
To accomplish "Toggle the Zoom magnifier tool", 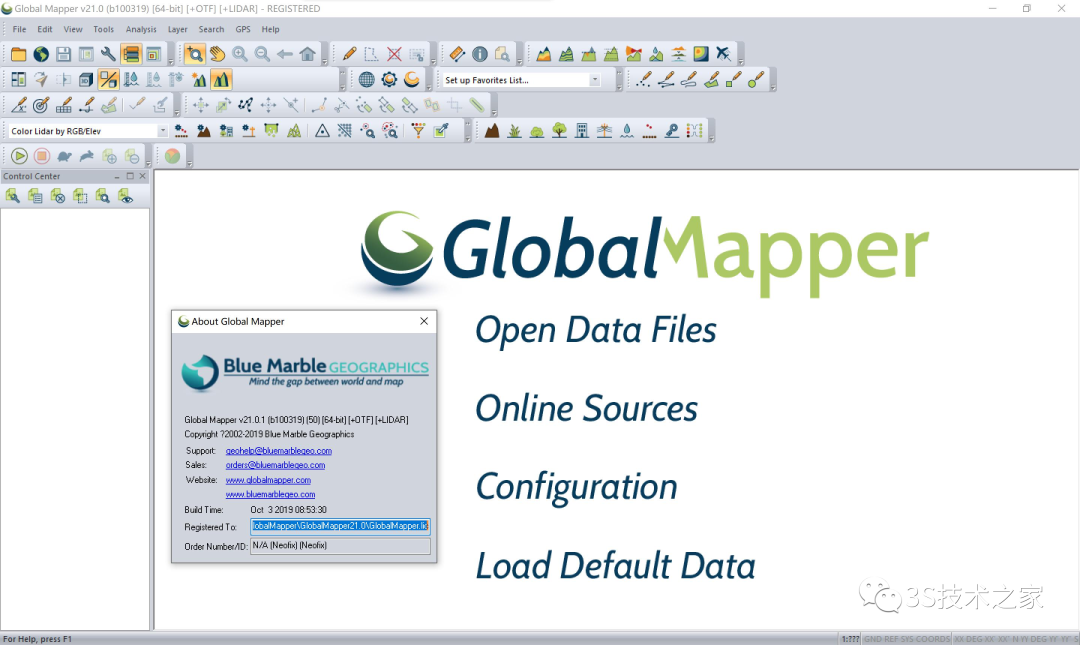I will pyautogui.click(x=194, y=54).
